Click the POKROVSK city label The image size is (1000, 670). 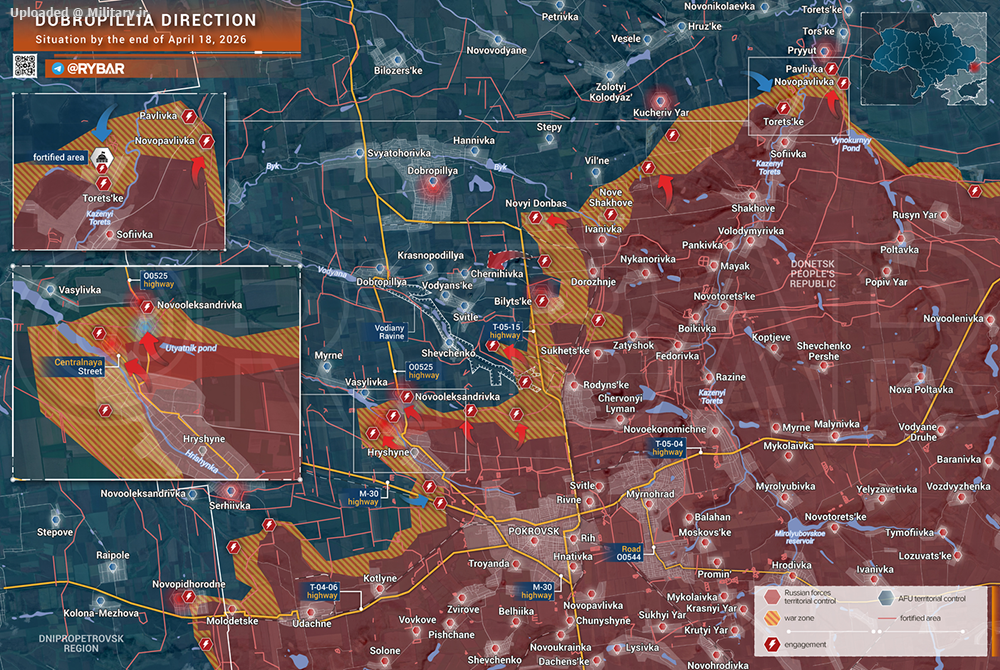tap(534, 531)
